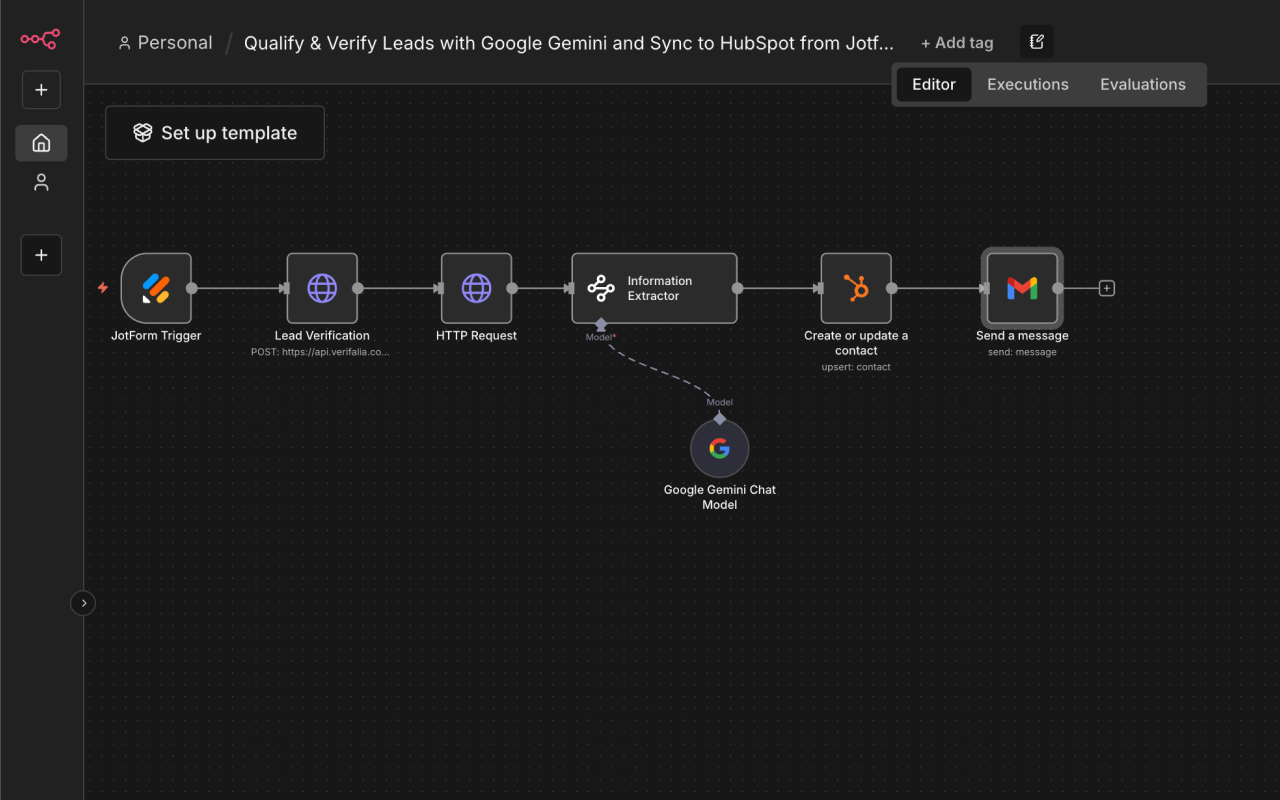Open the Home icon in the sidebar
Image resolution: width=1280 pixels, height=800 pixels.
point(41,142)
